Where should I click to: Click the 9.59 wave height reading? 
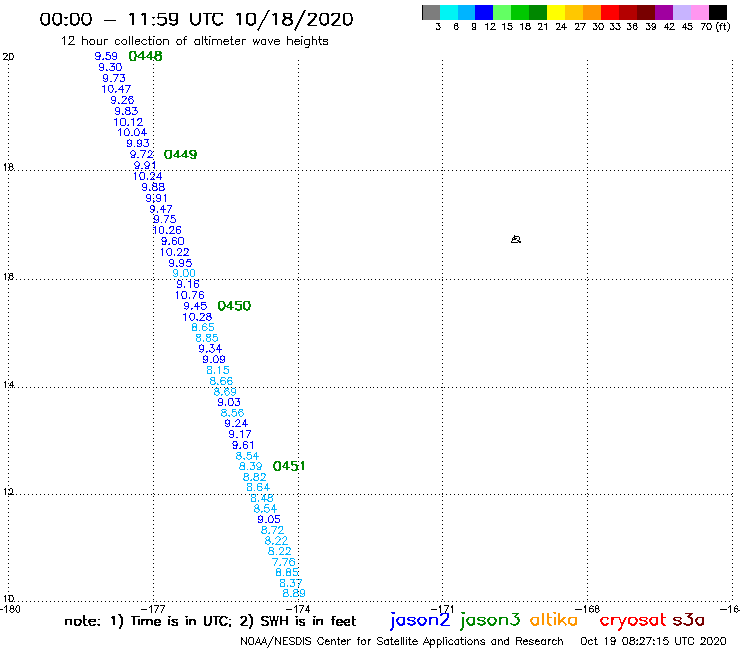pos(106,56)
